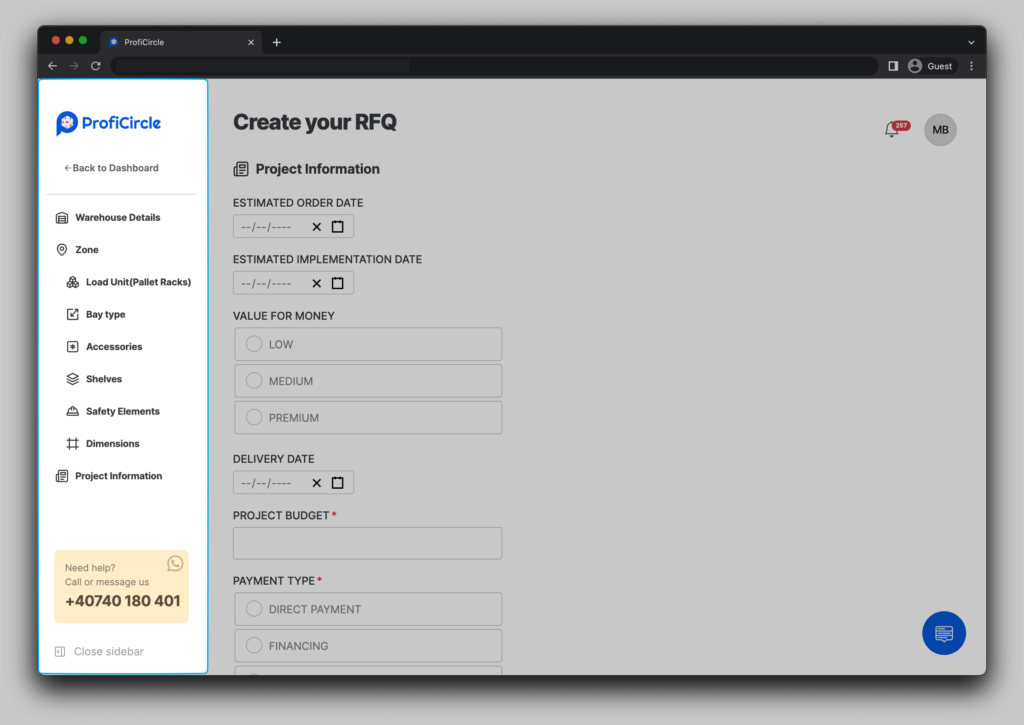Clear the Estimated Implementation Date field
Viewport: 1024px width, 725px height.
[317, 283]
